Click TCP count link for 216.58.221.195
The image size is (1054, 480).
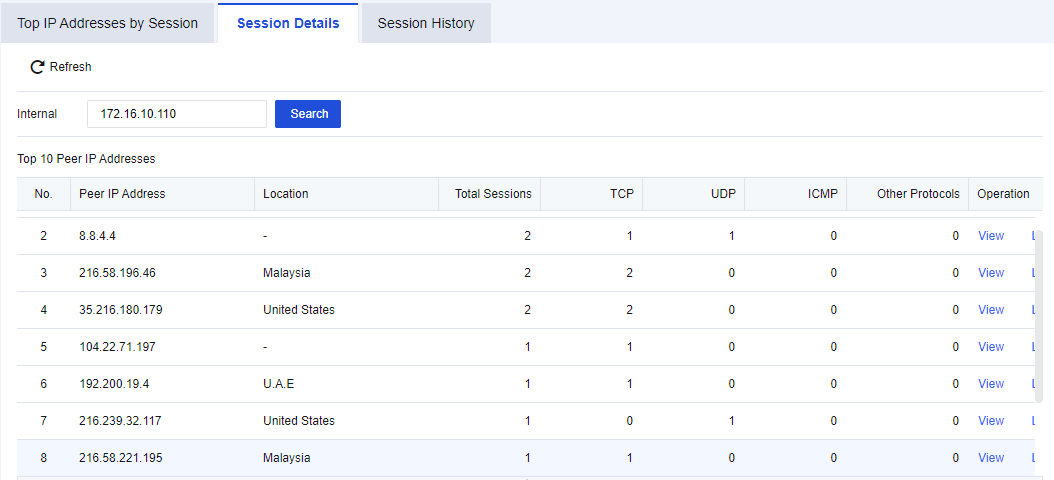629,458
